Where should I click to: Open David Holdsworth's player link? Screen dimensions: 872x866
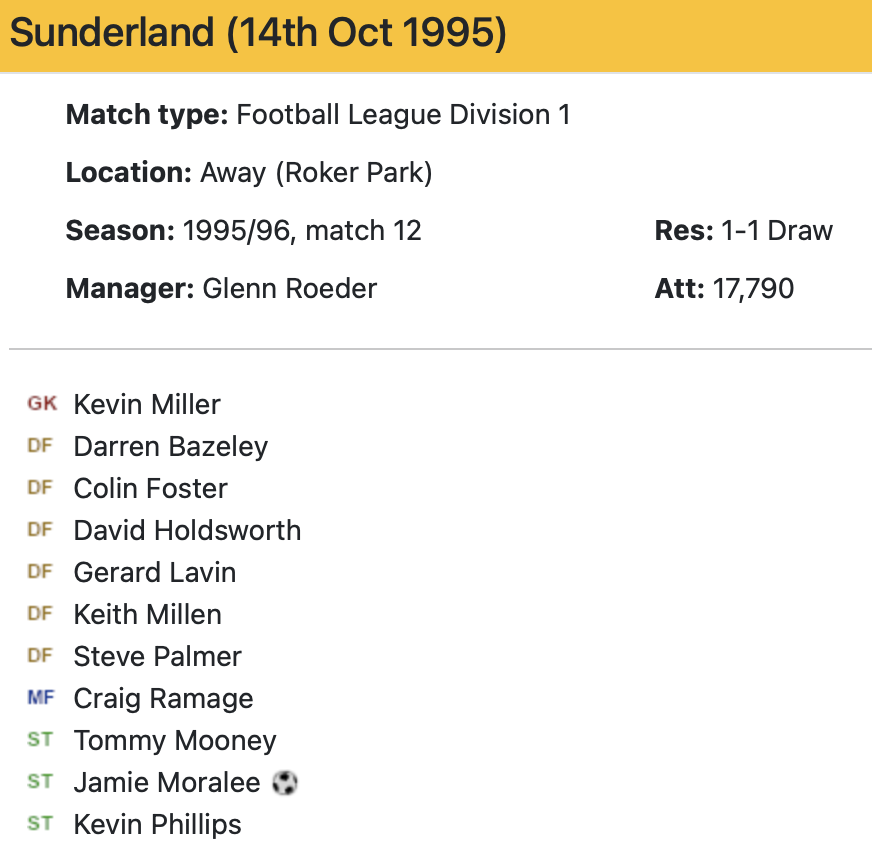pos(187,530)
